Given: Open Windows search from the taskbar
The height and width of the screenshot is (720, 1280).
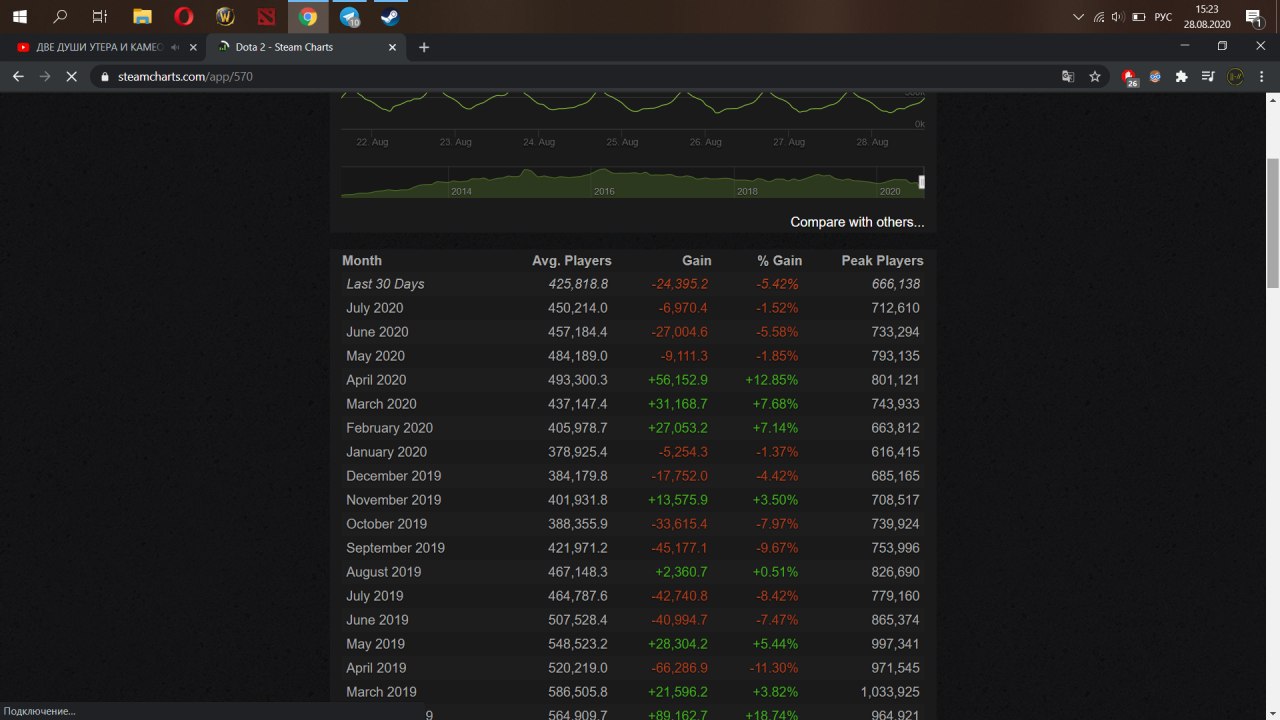Looking at the screenshot, I should [x=60, y=16].
